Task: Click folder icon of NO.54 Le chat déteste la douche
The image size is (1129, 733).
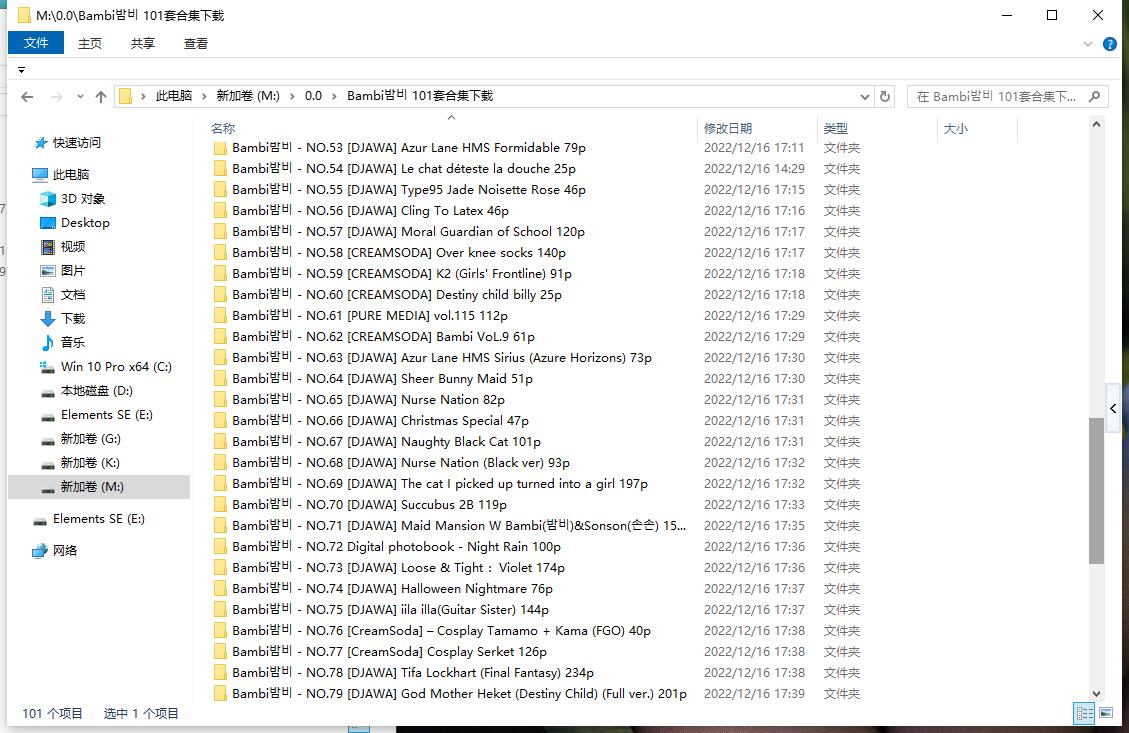Action: click(220, 169)
